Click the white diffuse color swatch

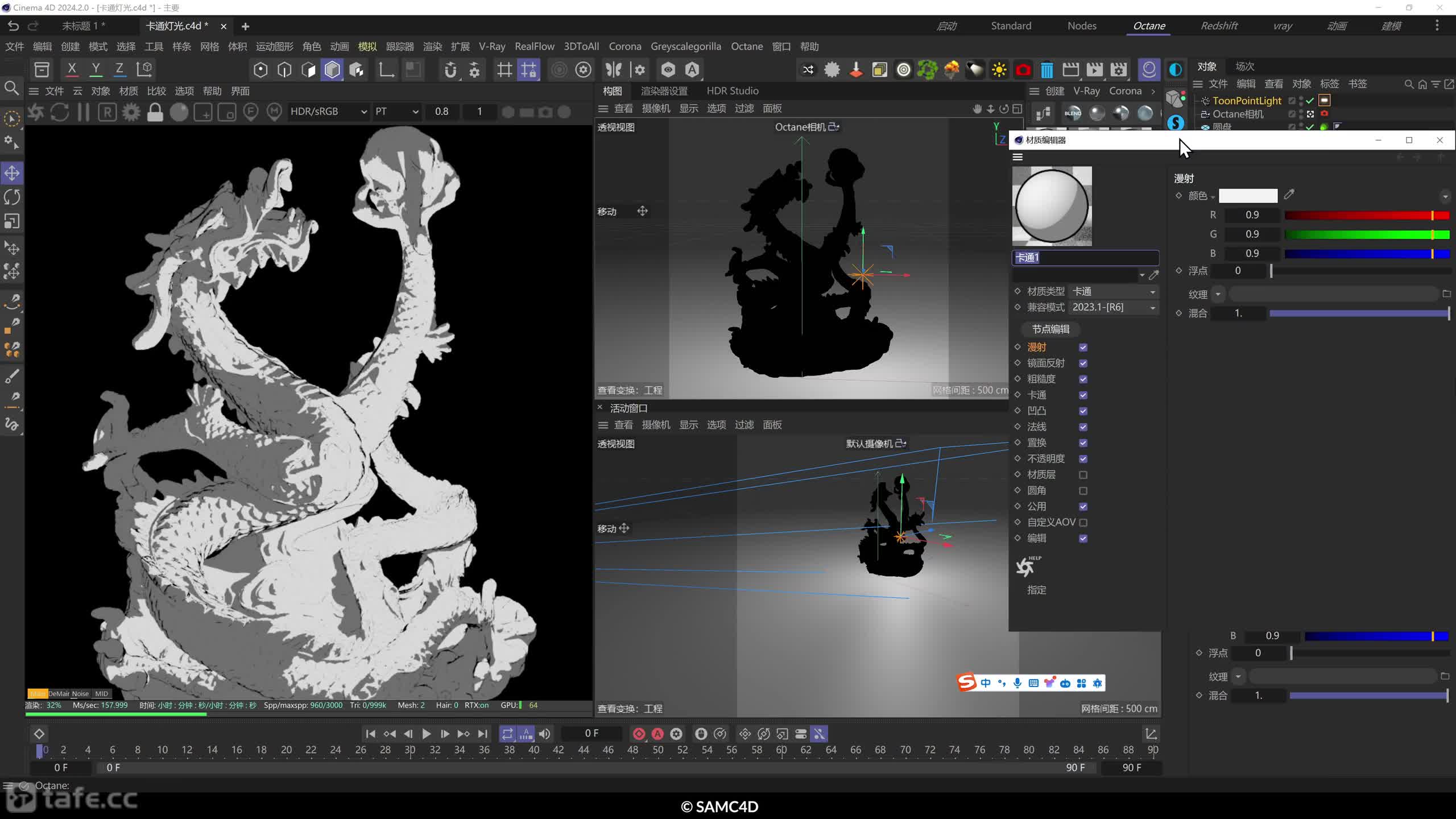click(1248, 196)
